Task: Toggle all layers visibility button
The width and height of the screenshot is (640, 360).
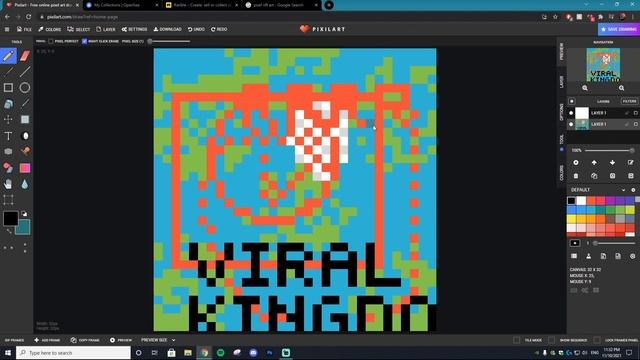Action: [x=571, y=101]
